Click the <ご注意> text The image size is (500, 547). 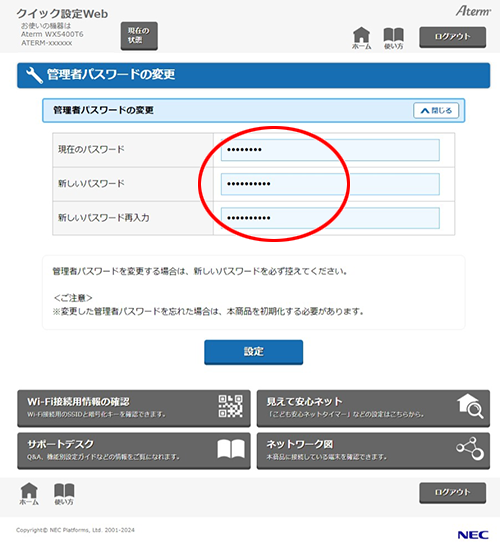pyautogui.click(x=73, y=298)
